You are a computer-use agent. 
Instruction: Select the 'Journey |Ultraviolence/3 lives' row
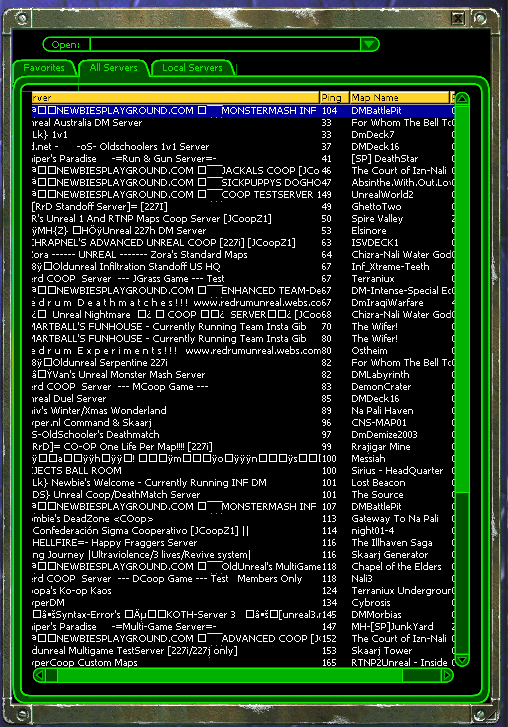coord(243,555)
